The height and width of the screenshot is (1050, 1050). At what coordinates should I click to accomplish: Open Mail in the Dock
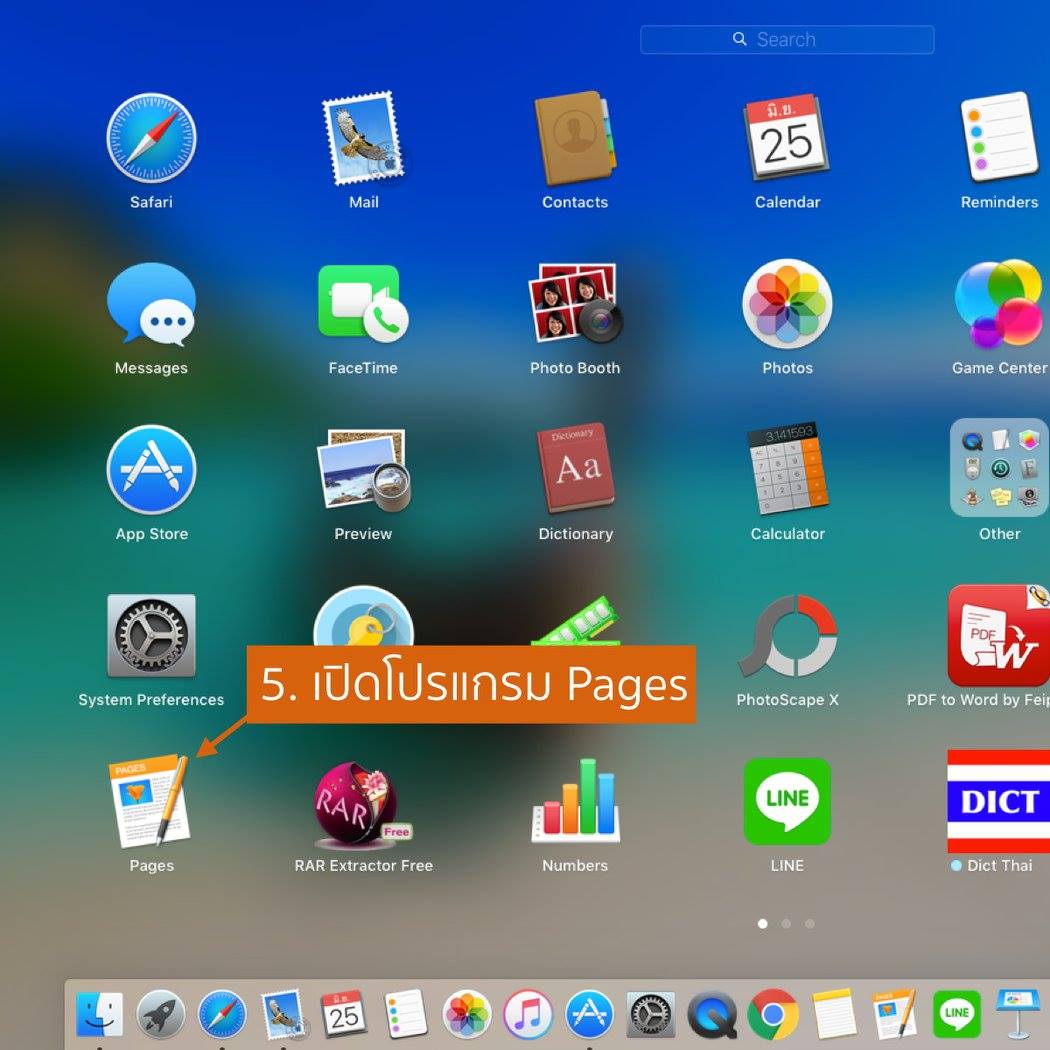(x=283, y=1014)
